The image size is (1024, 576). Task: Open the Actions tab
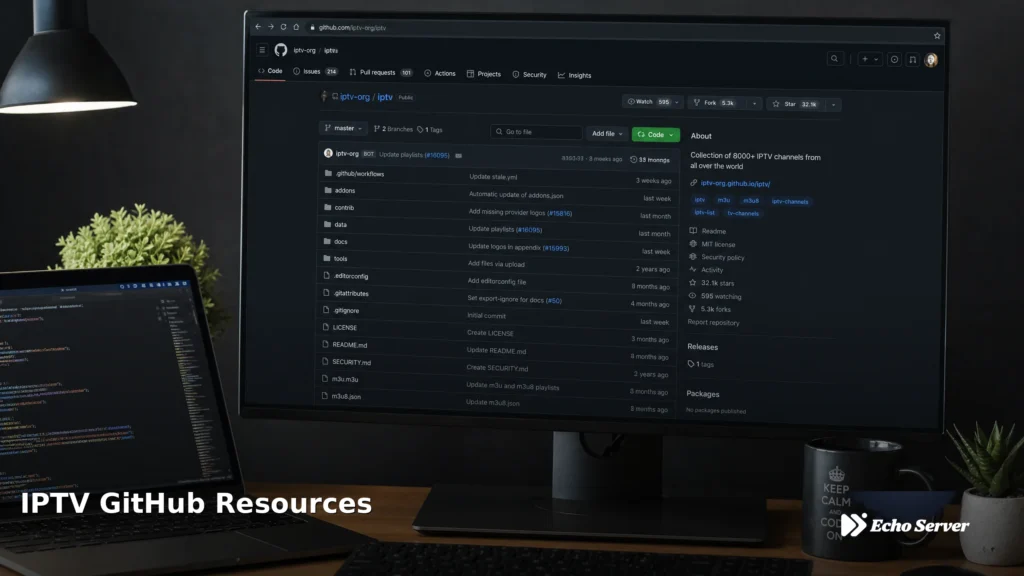[x=440, y=73]
